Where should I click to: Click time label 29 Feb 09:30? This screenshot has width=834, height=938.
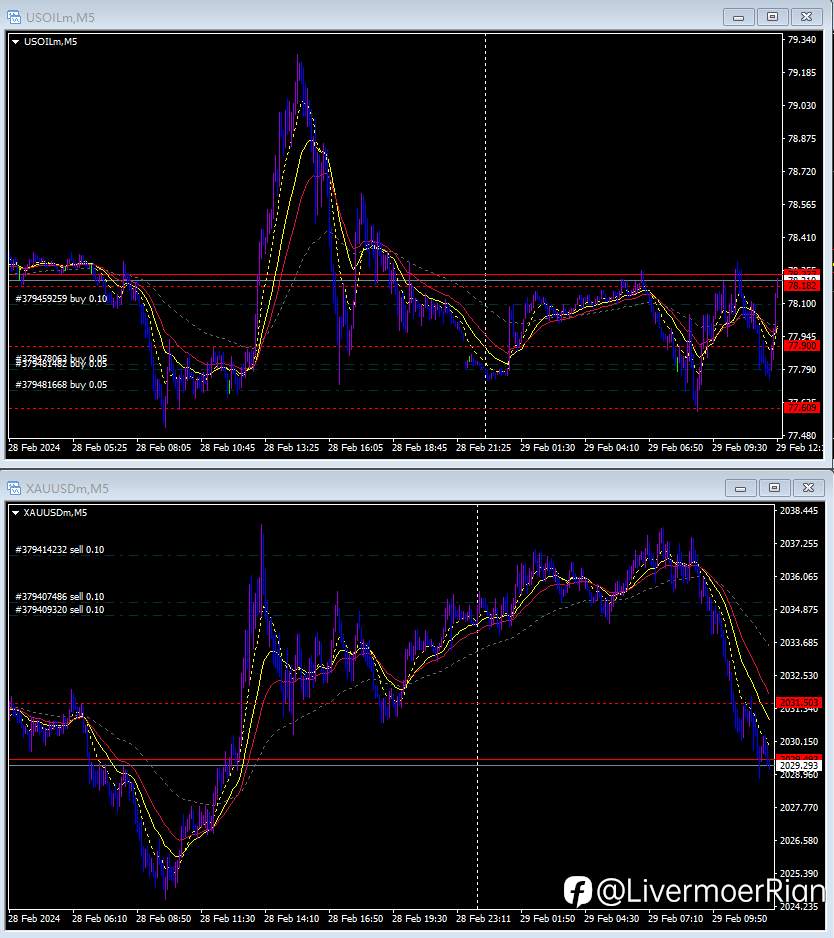pos(739,447)
